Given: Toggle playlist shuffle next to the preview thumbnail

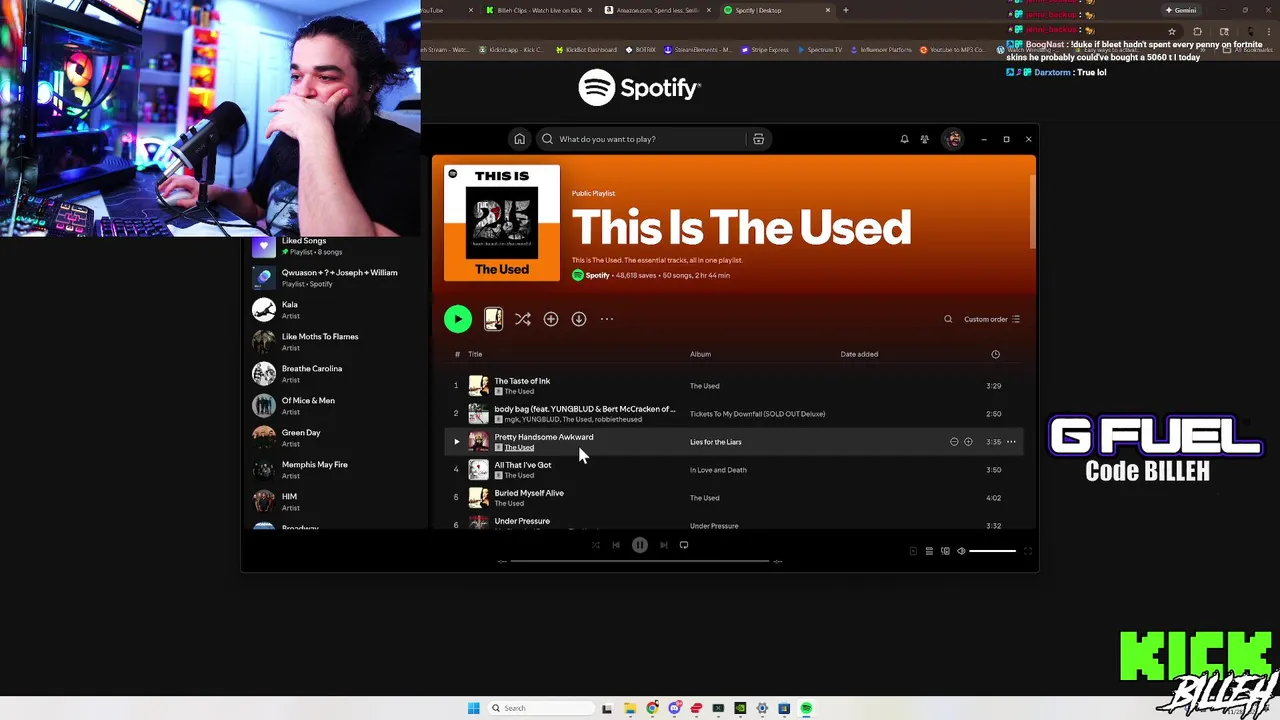Looking at the screenshot, I should click(522, 319).
